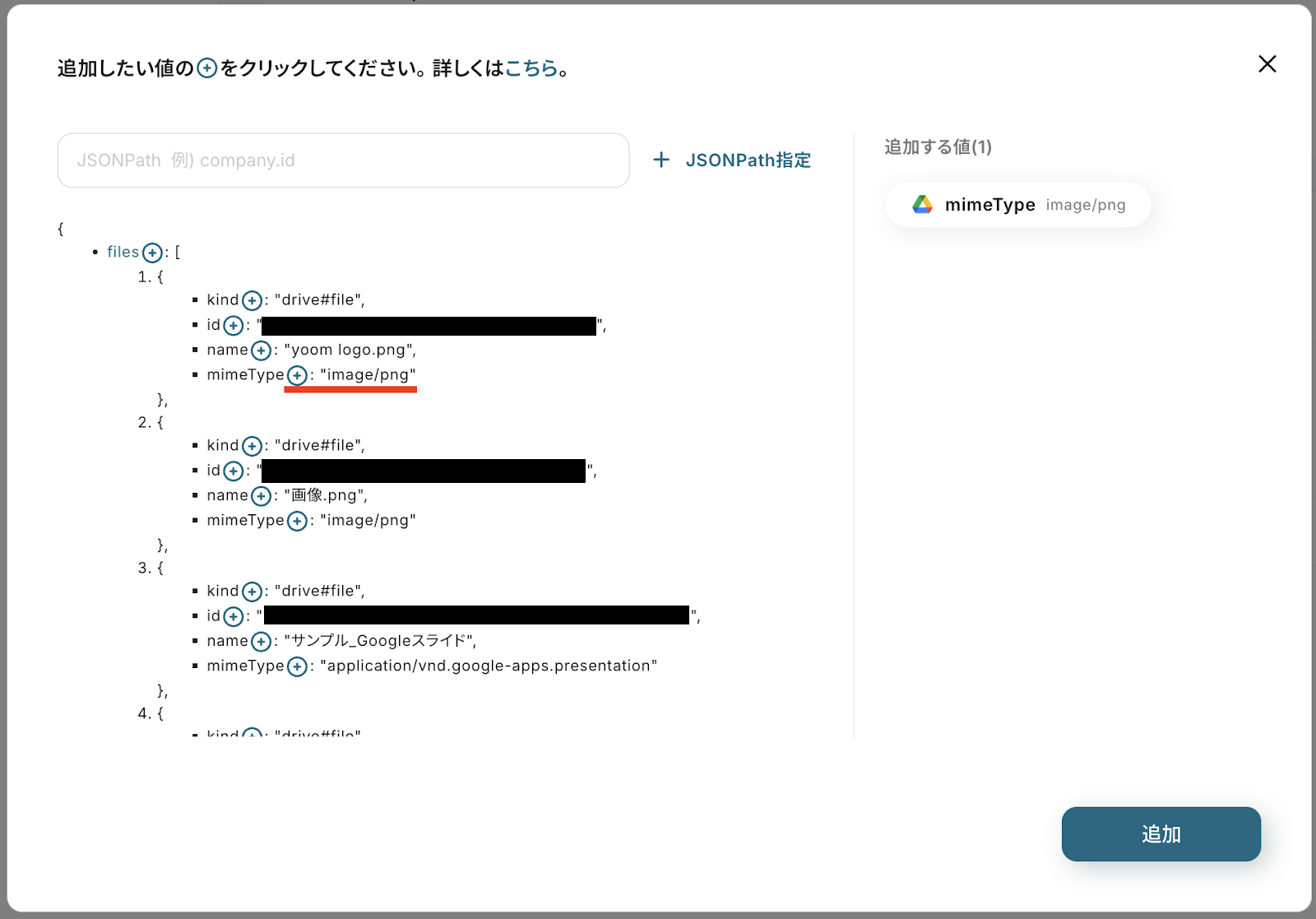Click underlined "image/png" value in item 1
Screen dimensions: 1316x919
coord(368,375)
